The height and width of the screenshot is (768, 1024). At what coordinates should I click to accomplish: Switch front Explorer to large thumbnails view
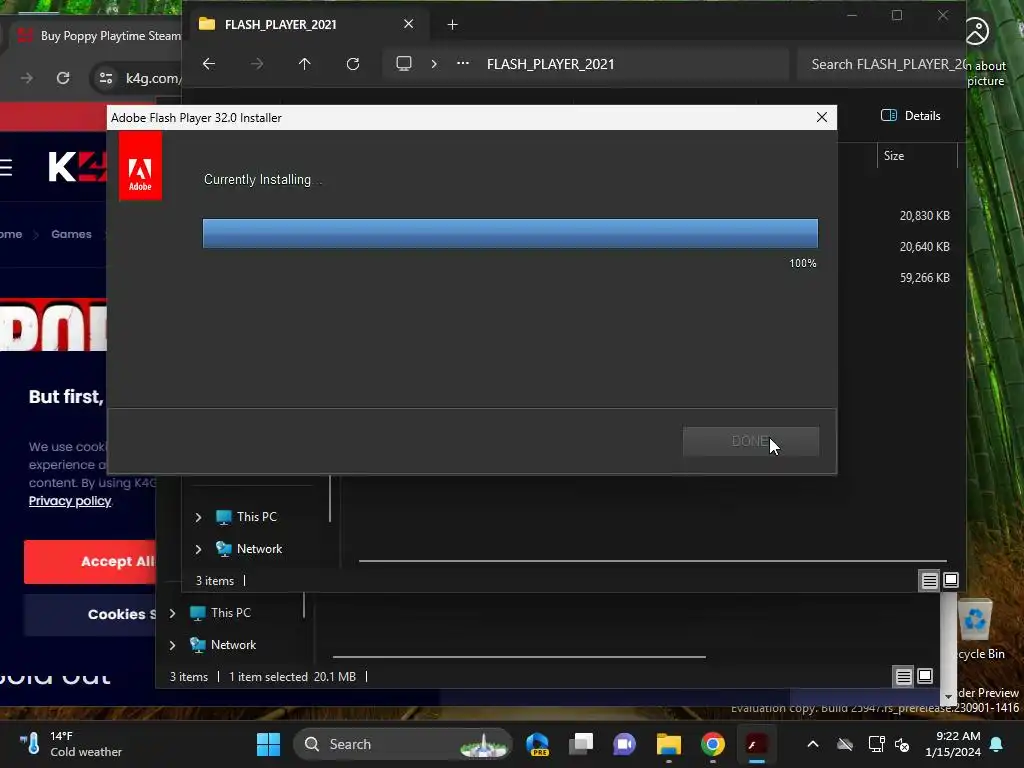click(x=951, y=580)
